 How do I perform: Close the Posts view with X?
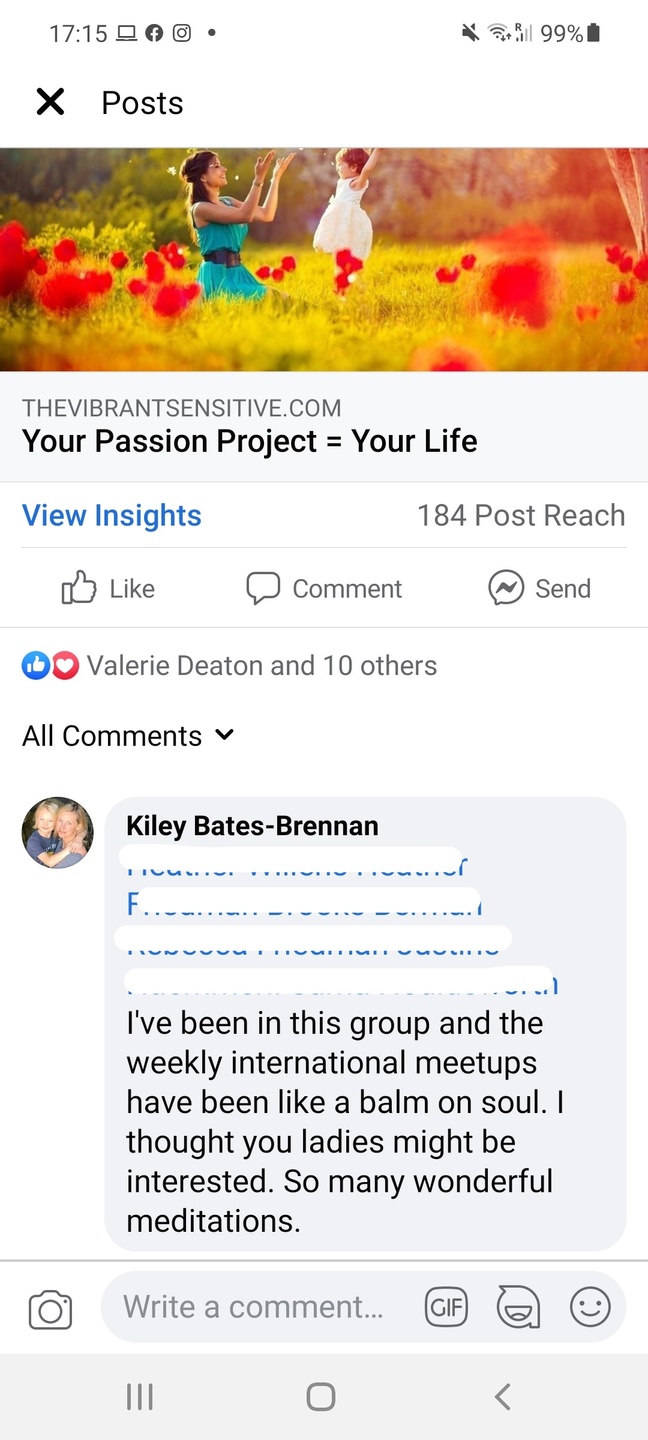[50, 102]
